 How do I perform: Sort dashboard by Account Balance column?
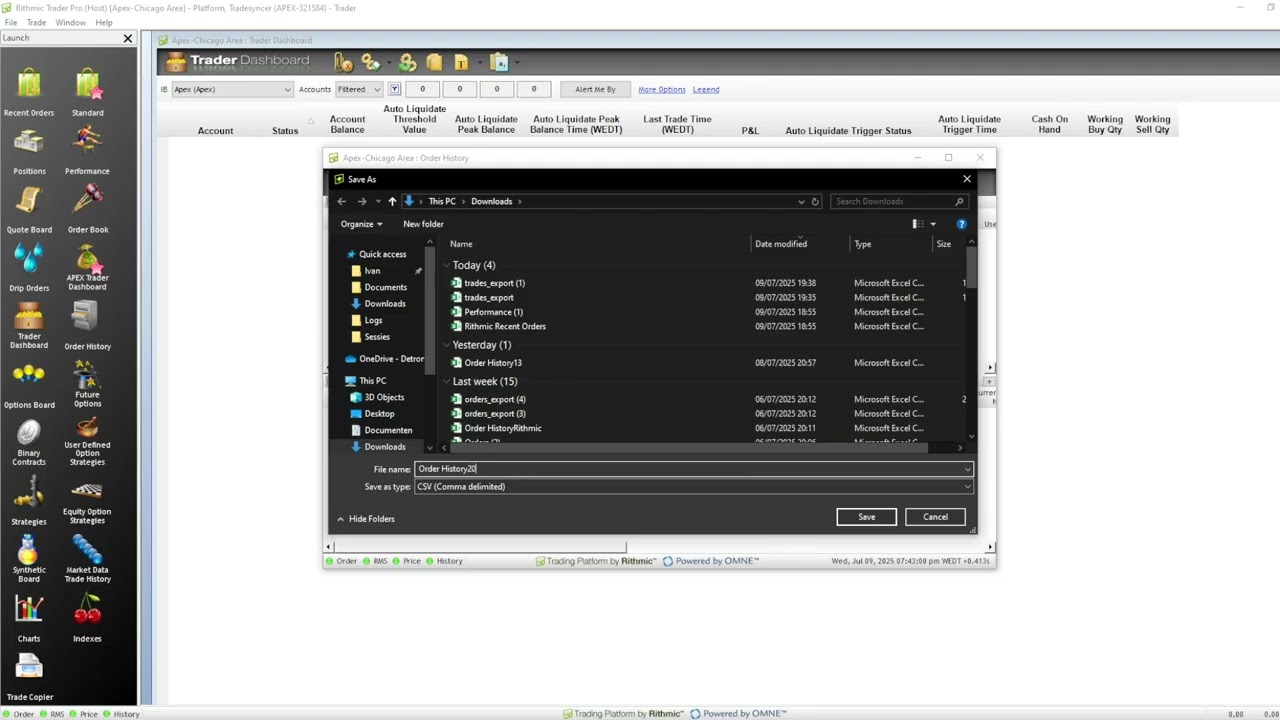[x=347, y=124]
